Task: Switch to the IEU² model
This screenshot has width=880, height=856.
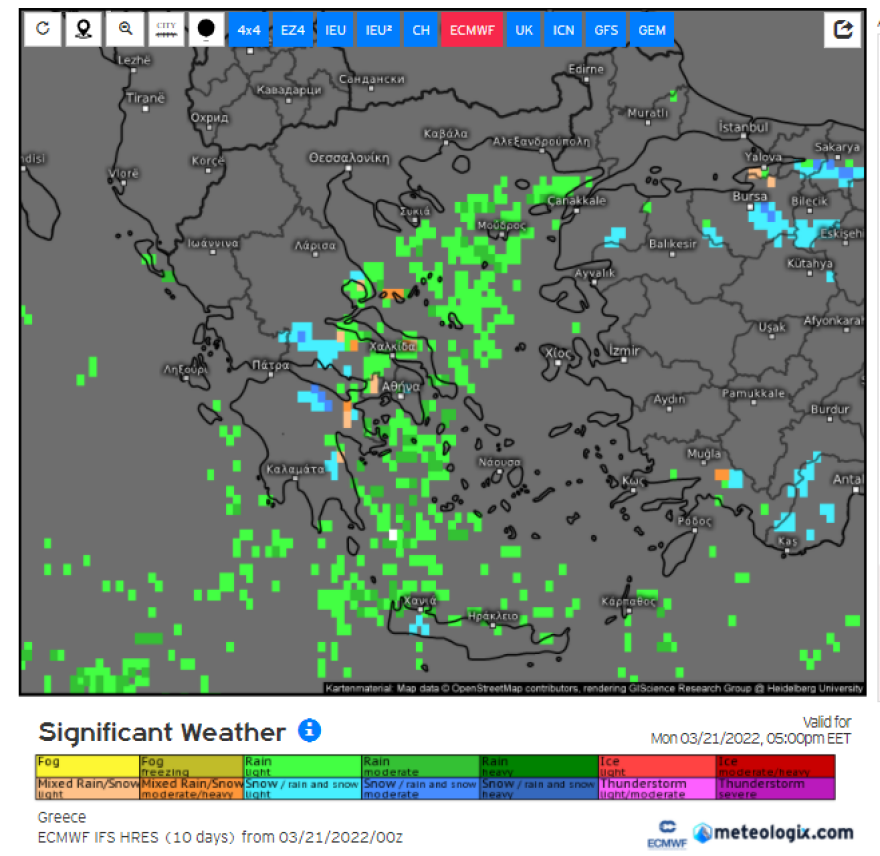Action: (378, 30)
